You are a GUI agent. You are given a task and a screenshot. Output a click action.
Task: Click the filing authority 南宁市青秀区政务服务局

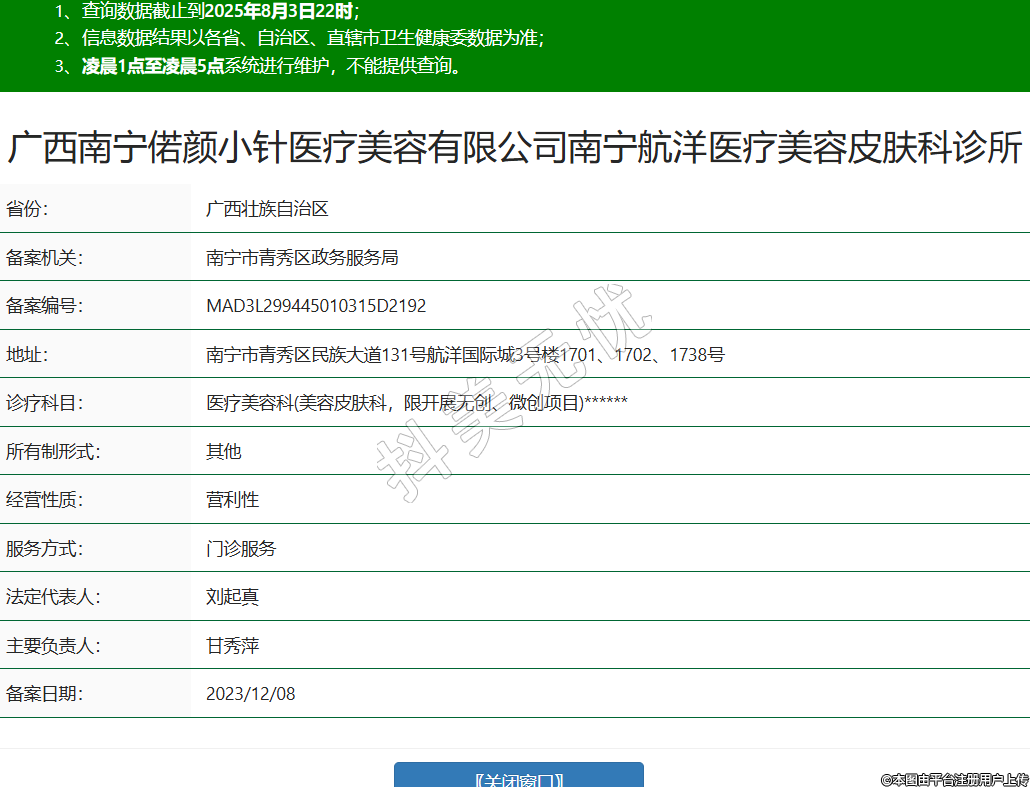click(x=302, y=258)
